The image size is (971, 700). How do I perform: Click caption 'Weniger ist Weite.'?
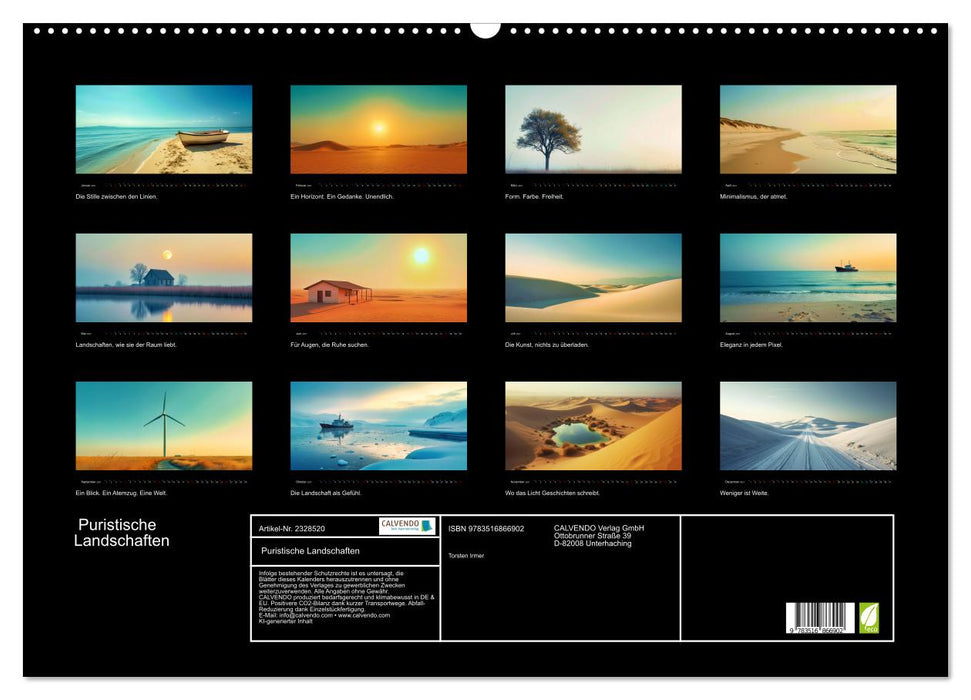(x=744, y=493)
